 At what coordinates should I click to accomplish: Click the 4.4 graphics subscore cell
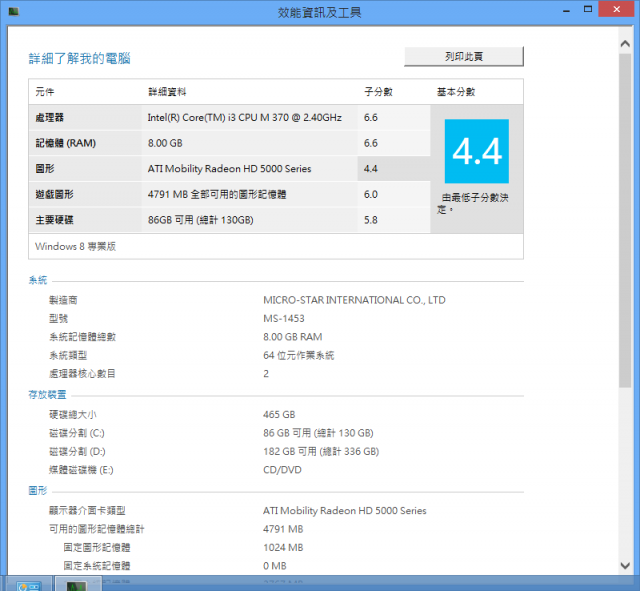(371, 169)
